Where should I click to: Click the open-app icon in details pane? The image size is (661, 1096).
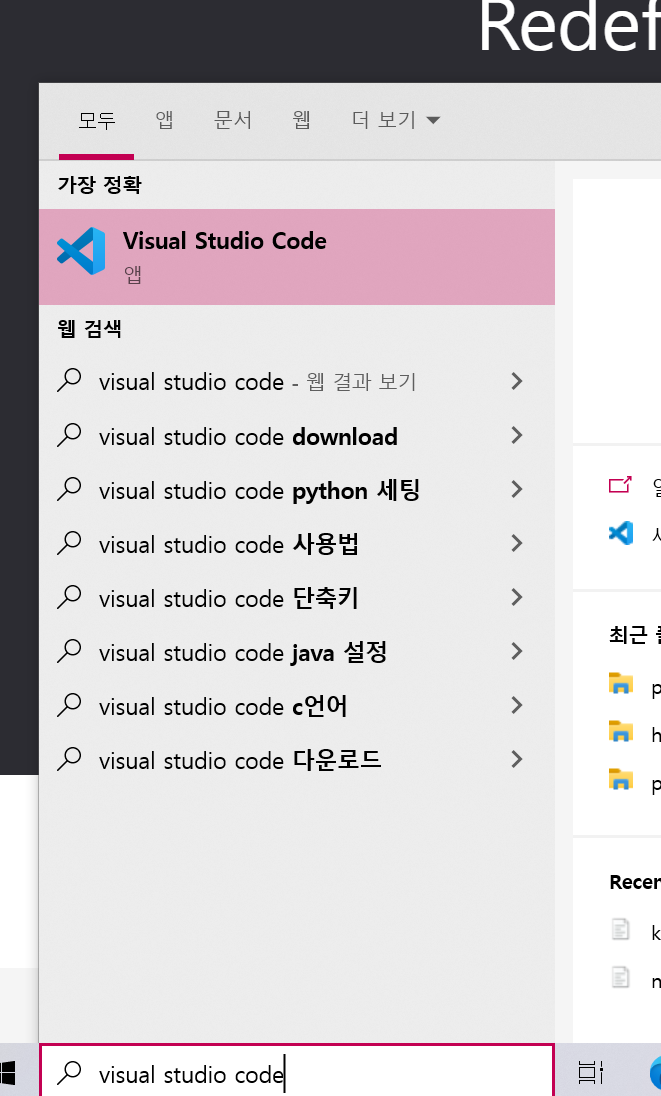(x=620, y=484)
